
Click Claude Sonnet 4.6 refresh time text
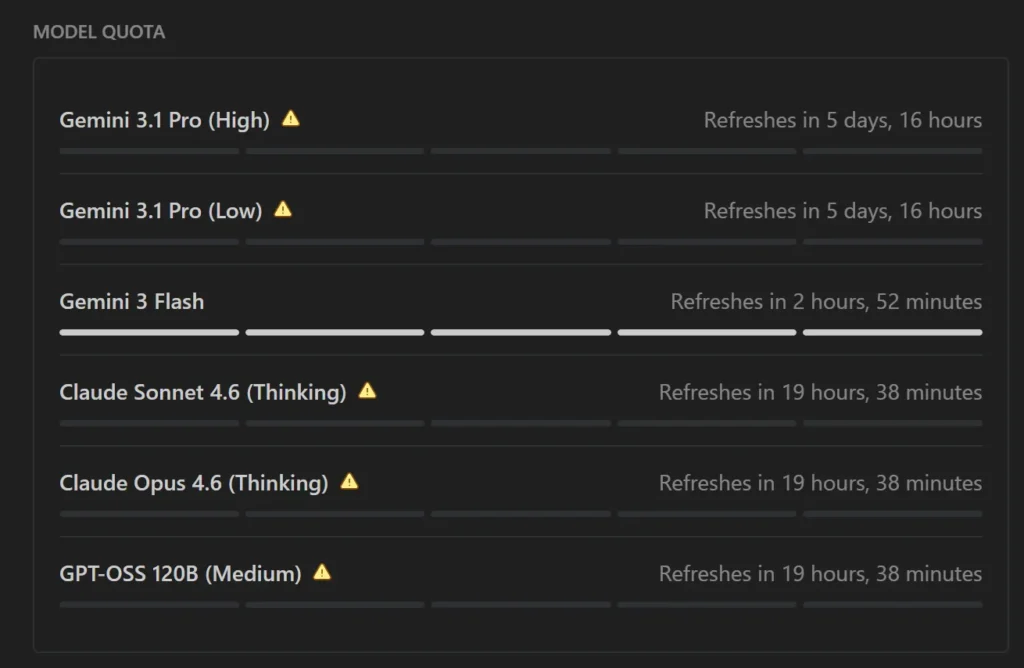tap(820, 392)
